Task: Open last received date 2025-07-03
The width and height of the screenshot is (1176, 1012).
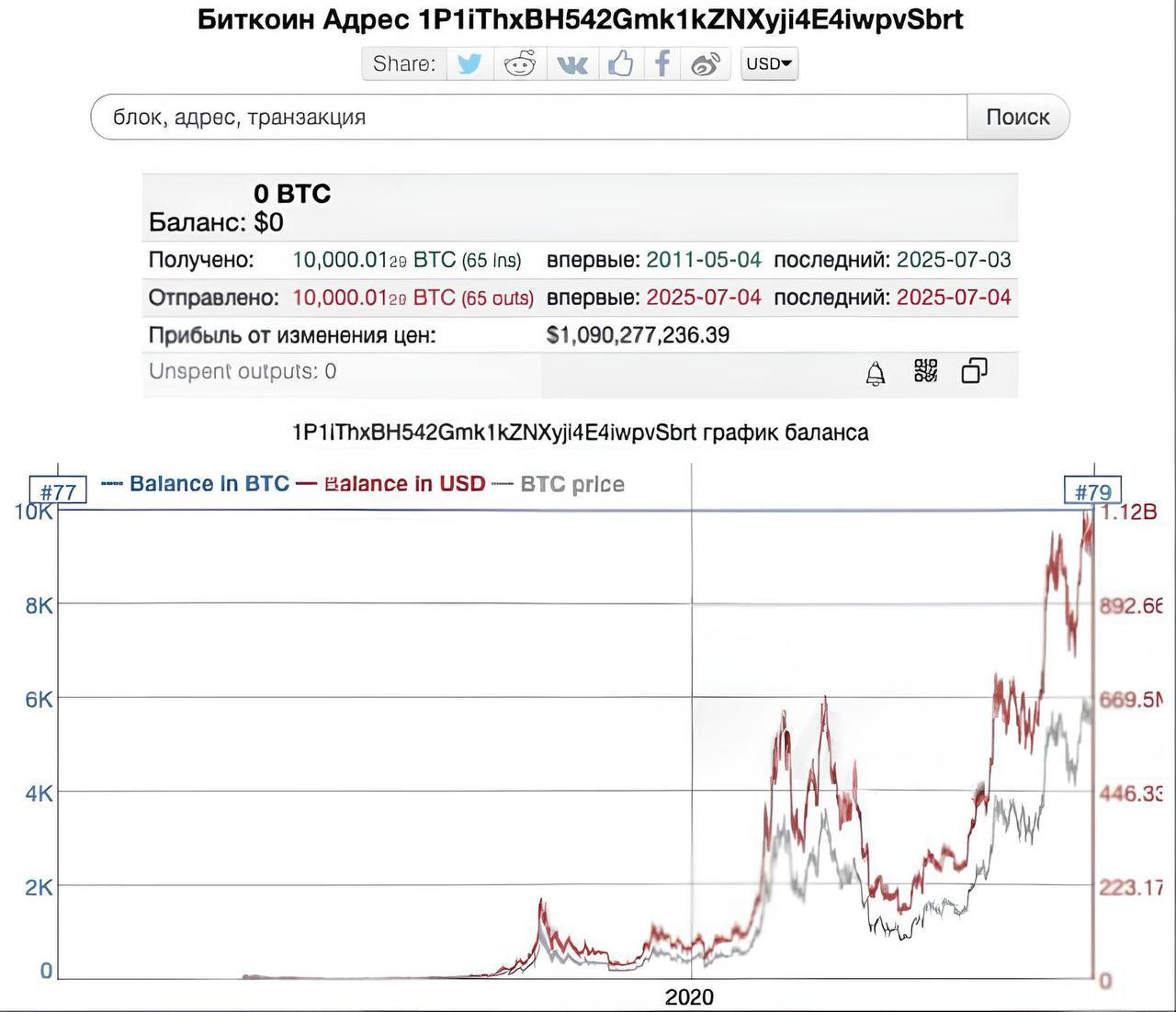Action: [x=954, y=260]
